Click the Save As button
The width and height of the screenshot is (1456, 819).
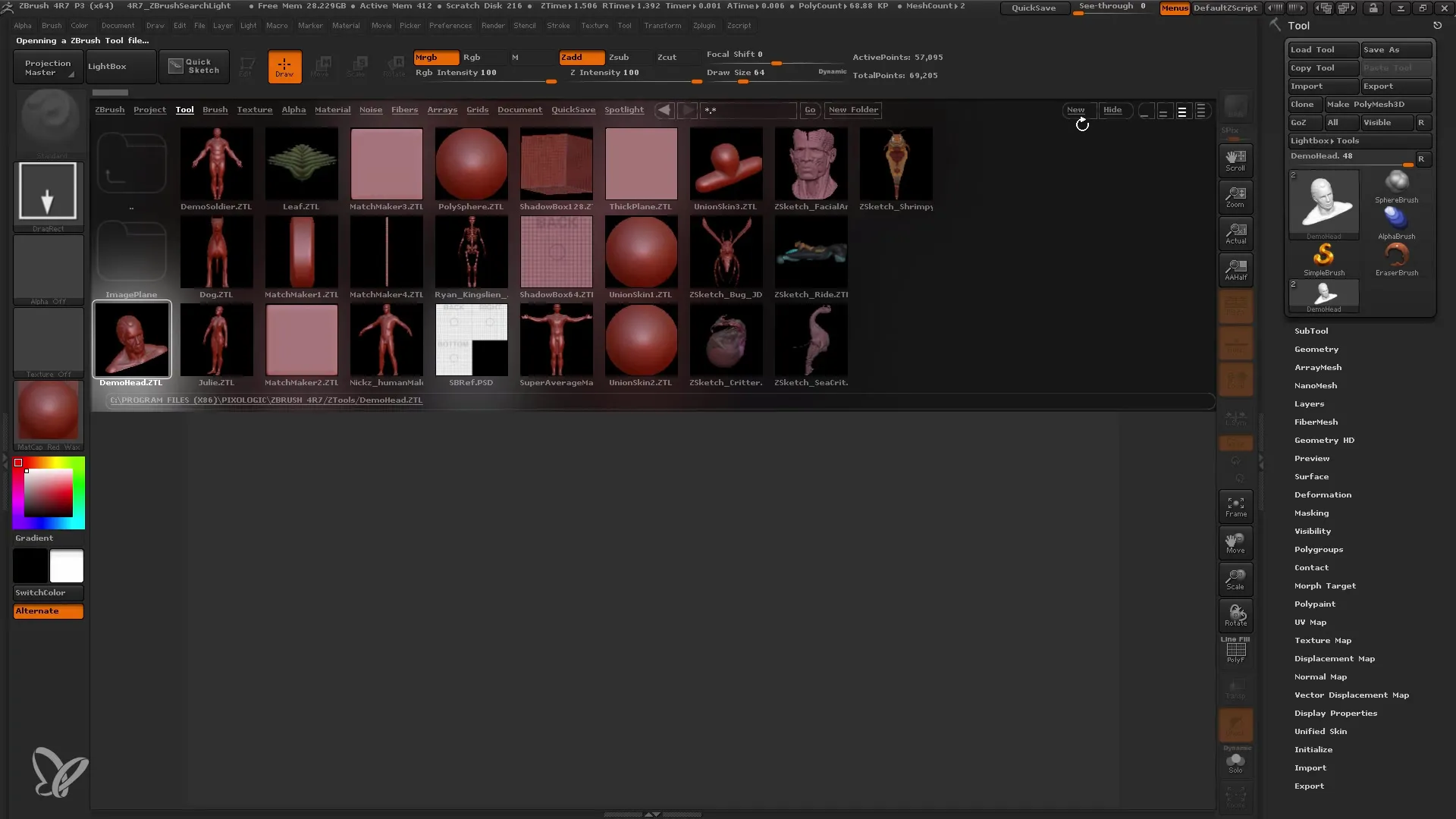tap(1395, 49)
